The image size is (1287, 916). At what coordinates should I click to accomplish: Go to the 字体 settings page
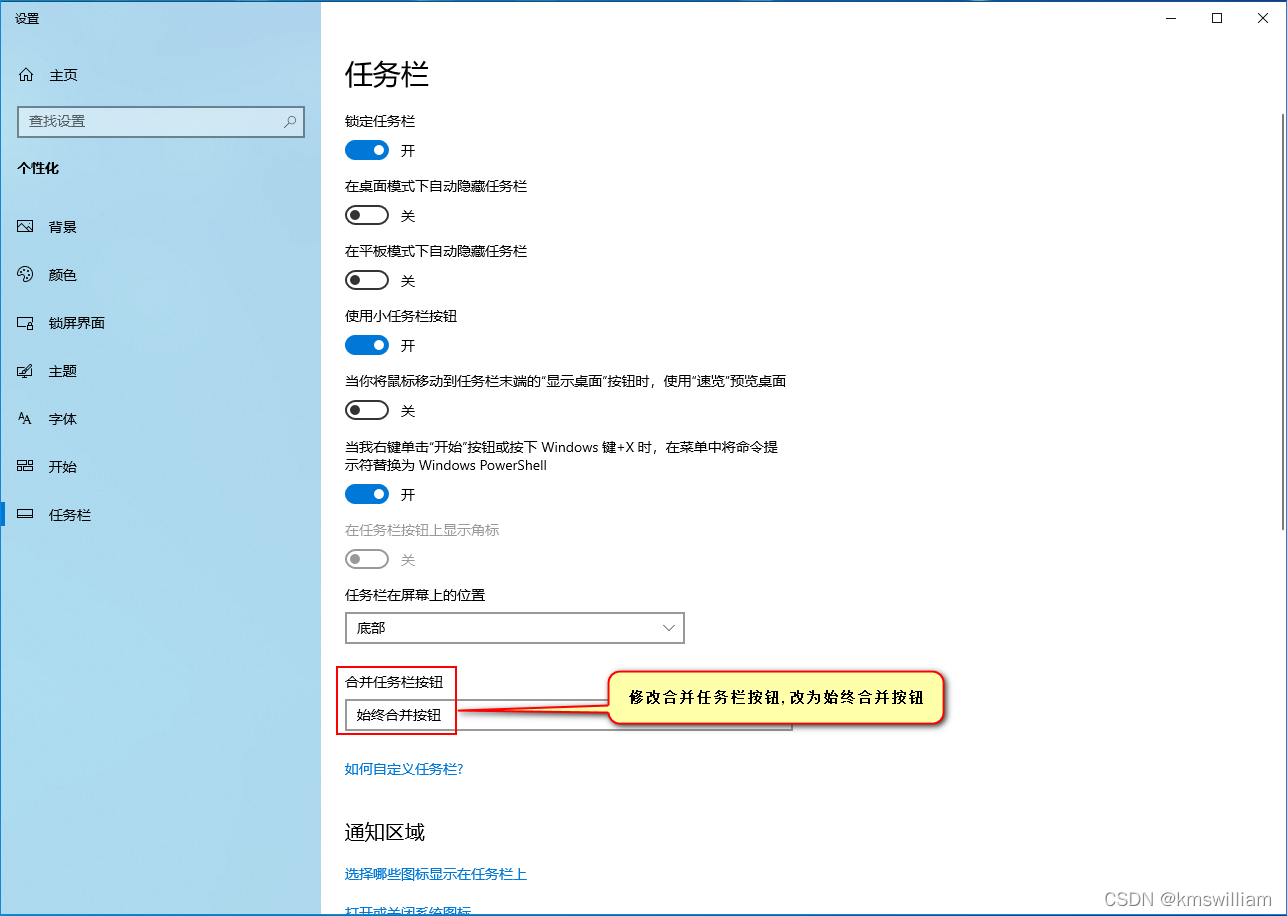[160, 419]
